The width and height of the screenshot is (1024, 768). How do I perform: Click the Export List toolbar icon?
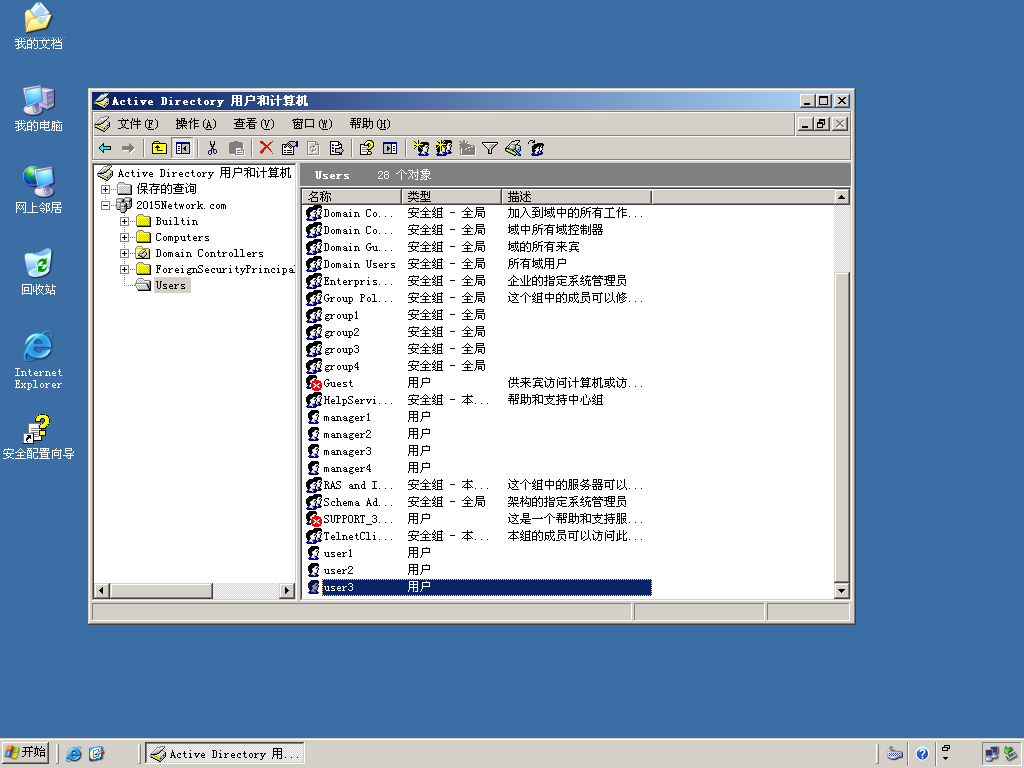coord(336,148)
